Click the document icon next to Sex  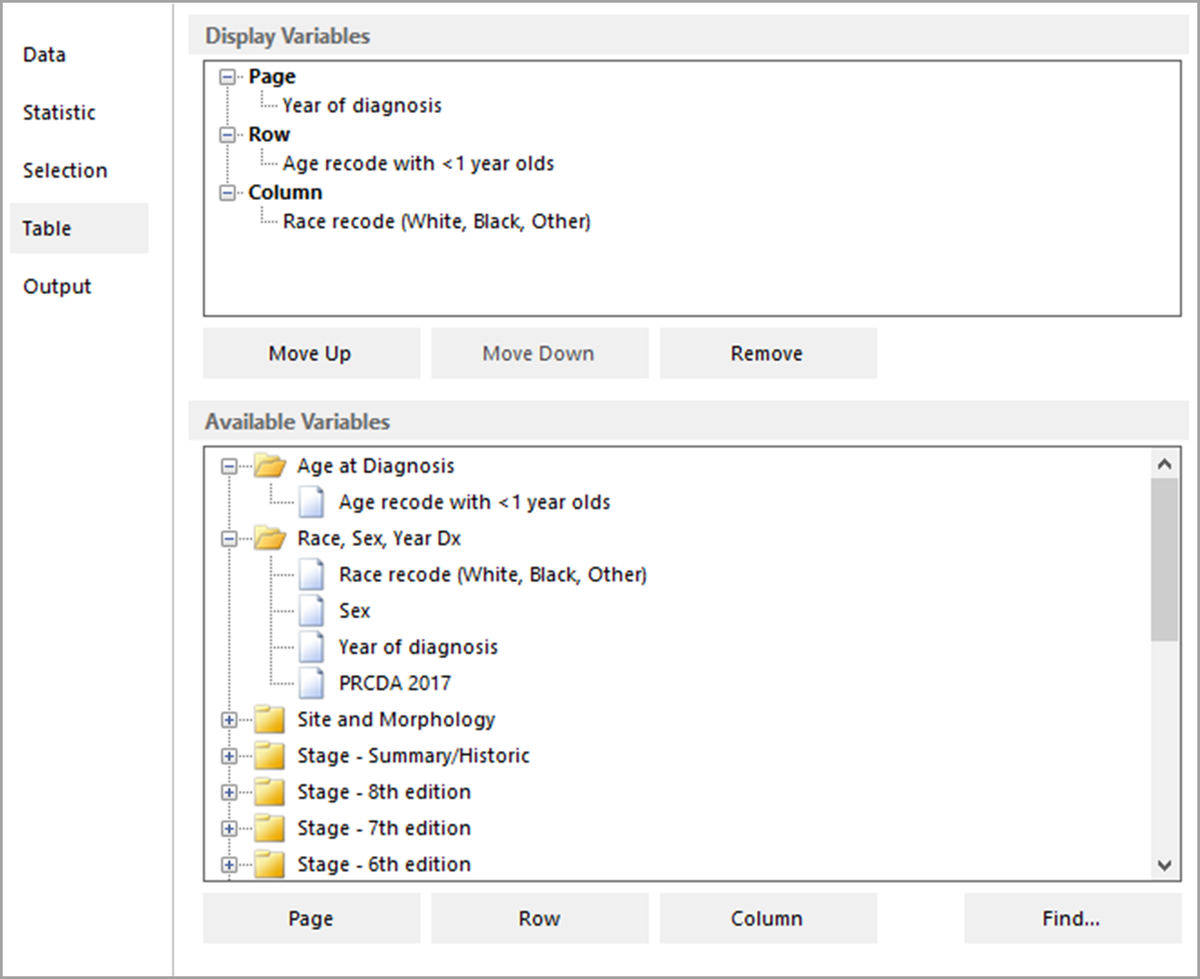[311, 610]
